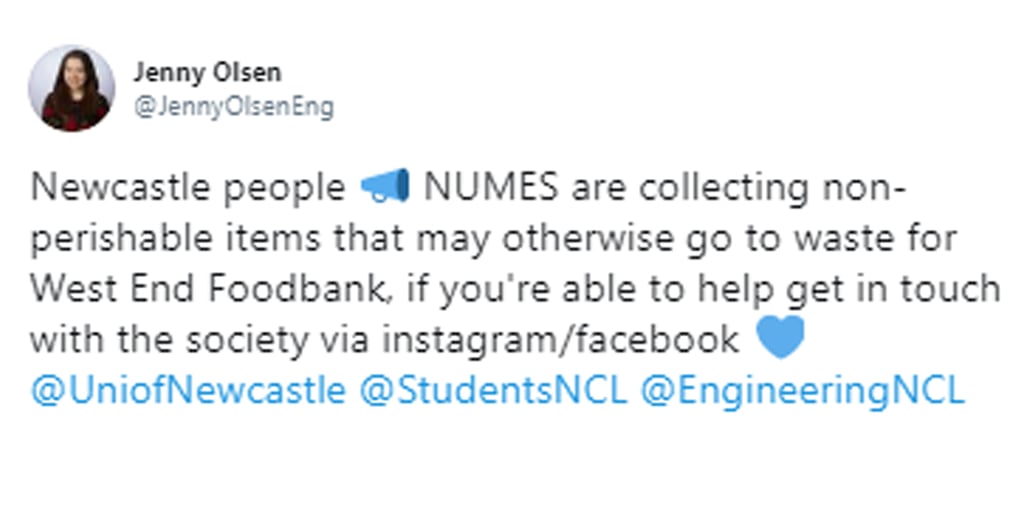Viewport: 1024px width, 512px height.
Task: Follow the @EngineeringNCL mention link
Action: click(x=802, y=391)
